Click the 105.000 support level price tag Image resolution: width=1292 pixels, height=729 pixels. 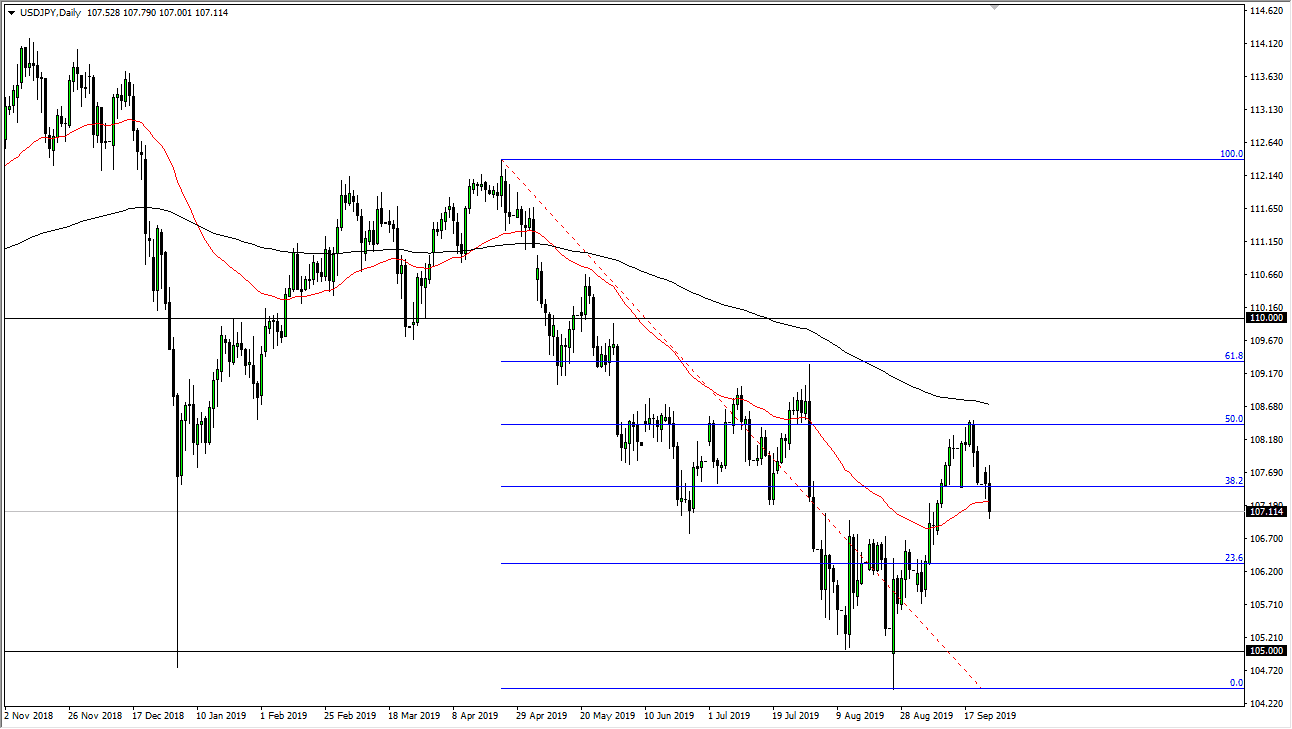point(1266,650)
